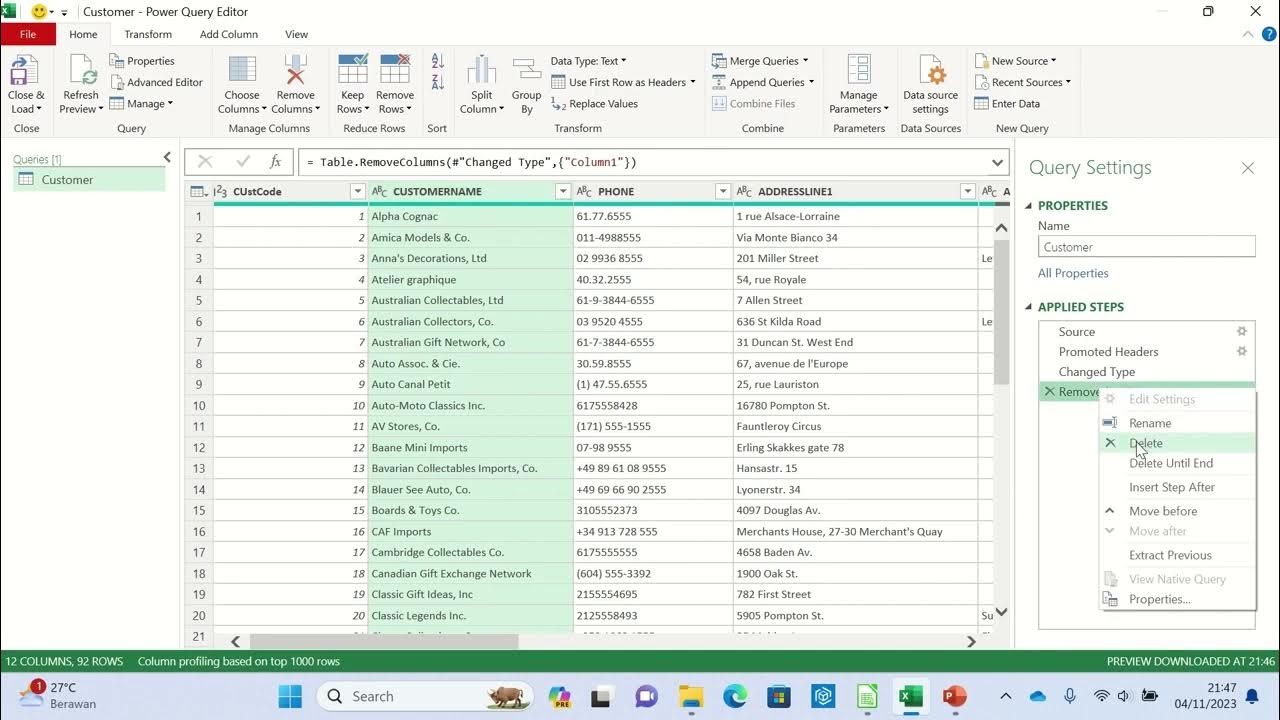Click the Refresh Preview icon

coord(82,70)
